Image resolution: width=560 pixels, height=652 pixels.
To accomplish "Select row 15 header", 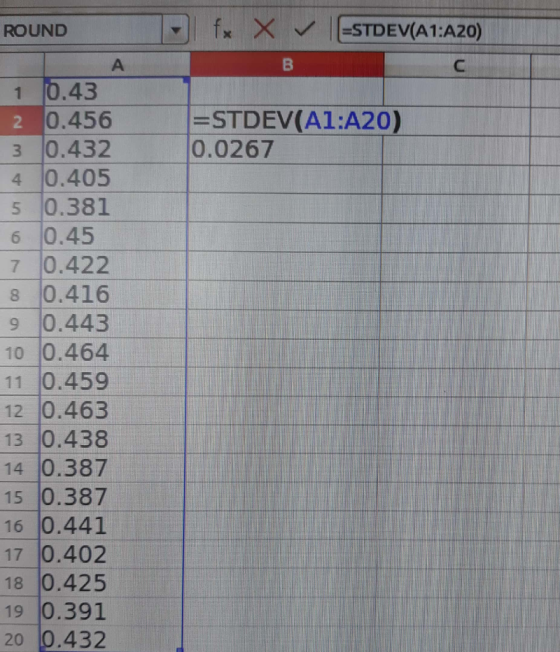I will 18,497.
